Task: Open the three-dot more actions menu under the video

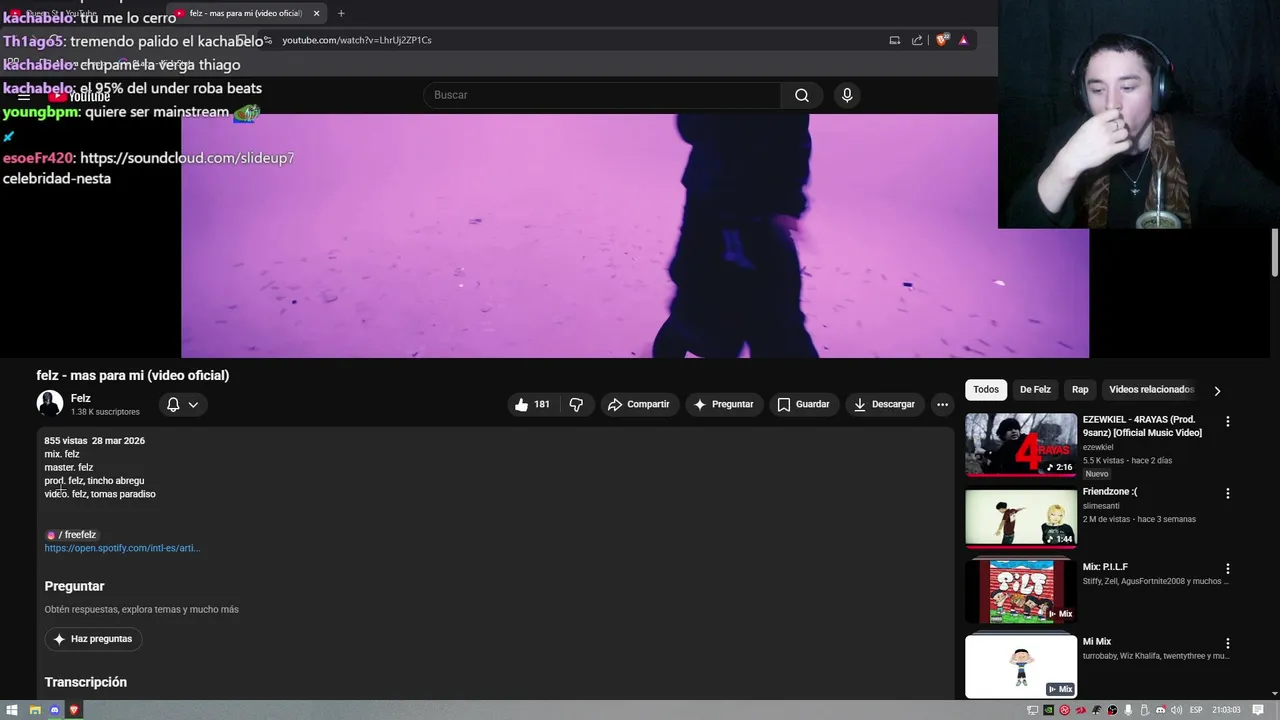Action: pos(942,404)
